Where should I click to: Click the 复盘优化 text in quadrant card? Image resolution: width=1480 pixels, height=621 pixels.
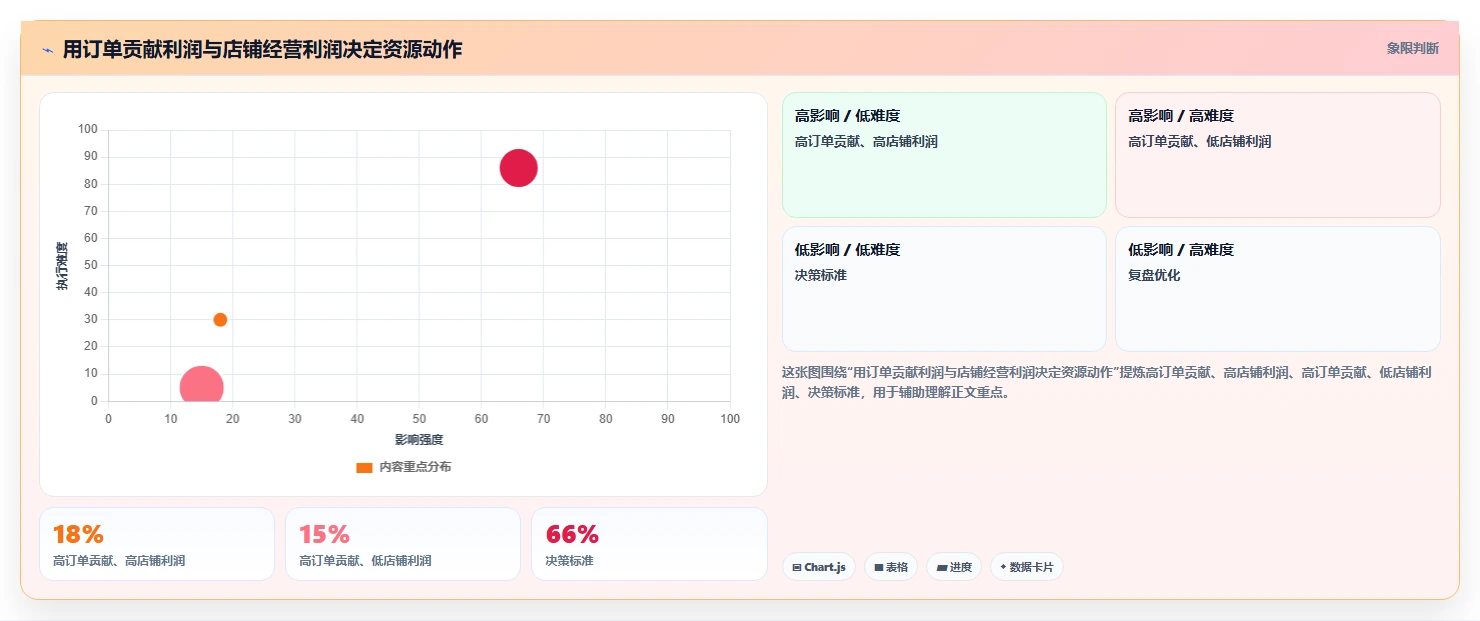click(x=1154, y=275)
